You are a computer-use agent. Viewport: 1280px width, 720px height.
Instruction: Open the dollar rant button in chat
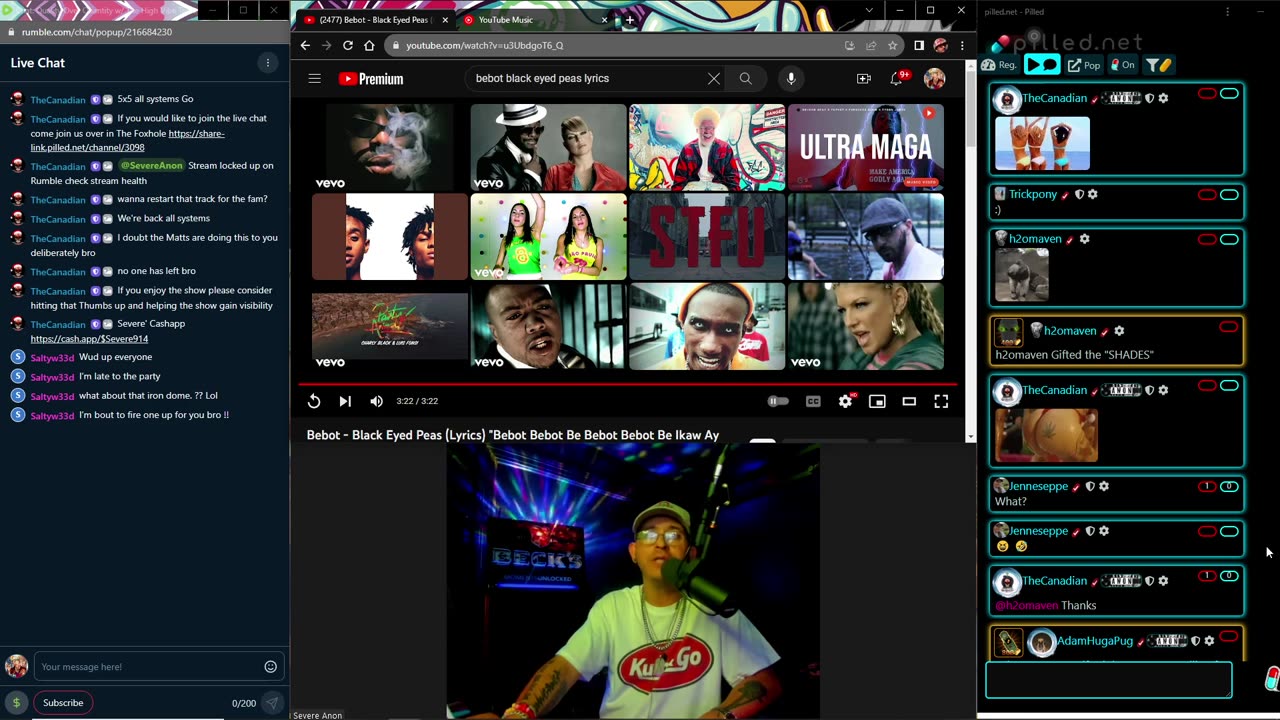(16, 703)
